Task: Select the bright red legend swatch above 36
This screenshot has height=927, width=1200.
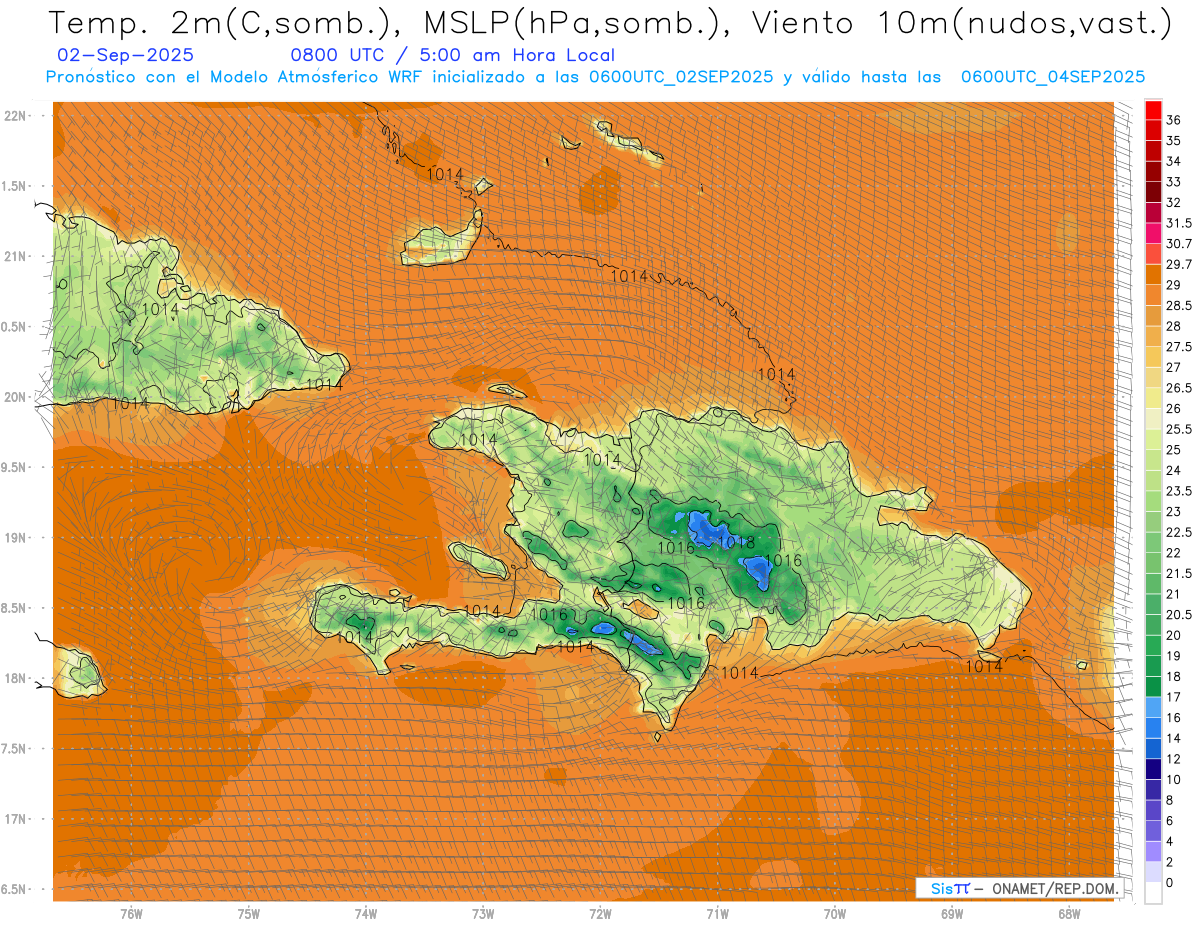Action: click(x=1153, y=109)
